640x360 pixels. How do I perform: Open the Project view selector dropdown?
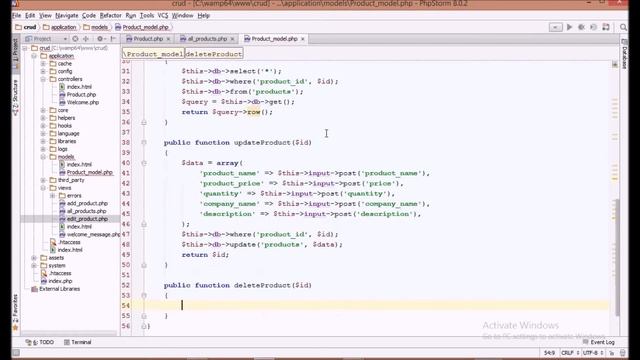(x=46, y=39)
